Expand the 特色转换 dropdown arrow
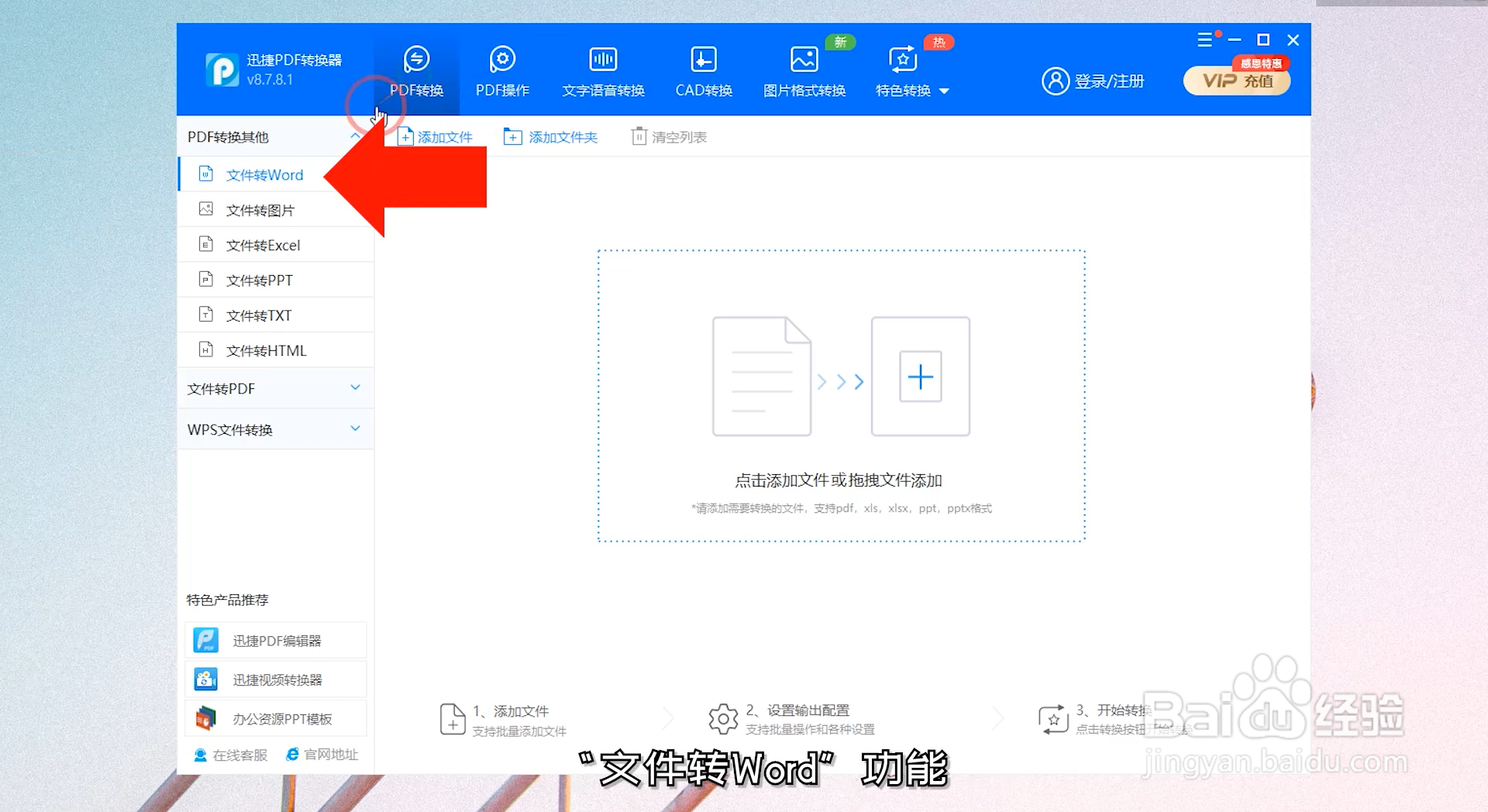The width and height of the screenshot is (1488, 812). (944, 91)
